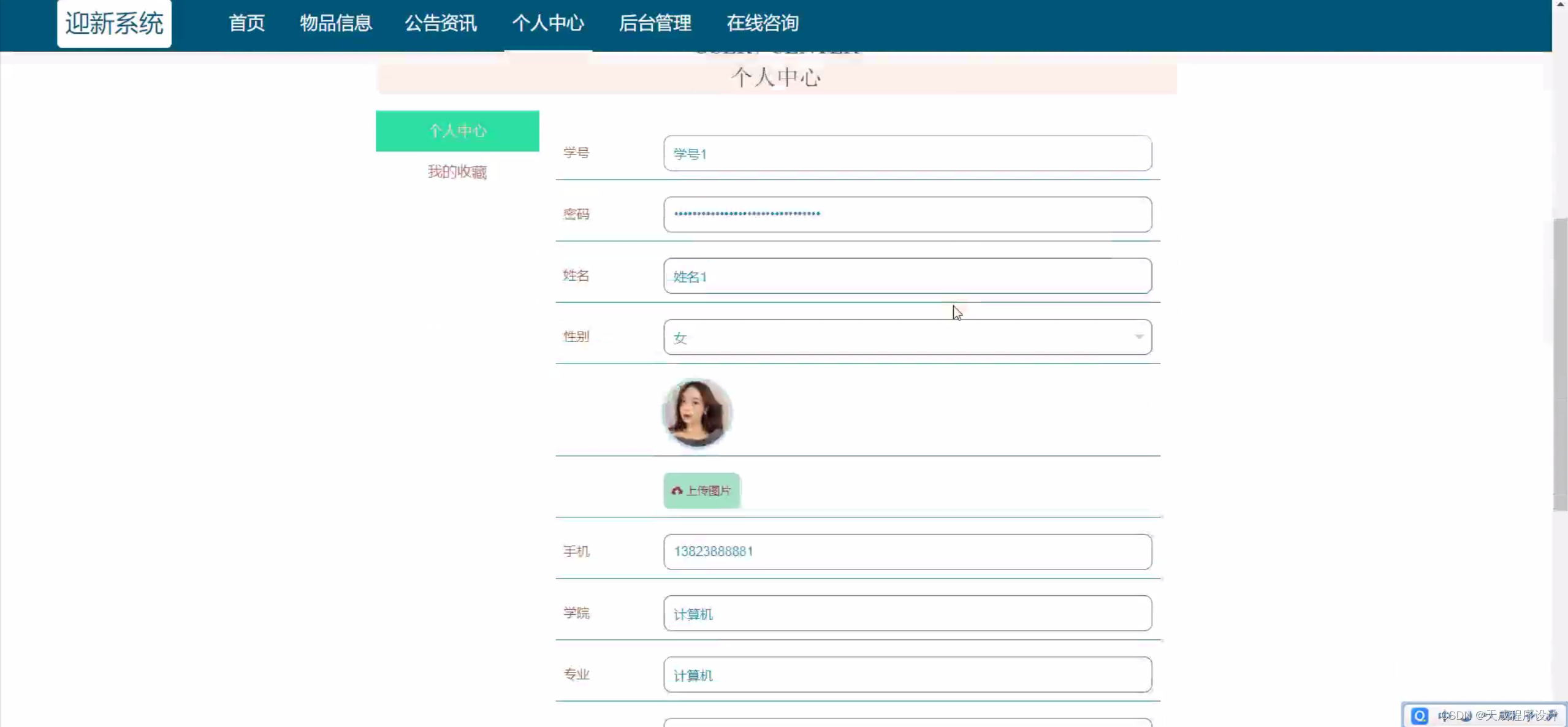Open the 在线咨询 page

point(762,24)
